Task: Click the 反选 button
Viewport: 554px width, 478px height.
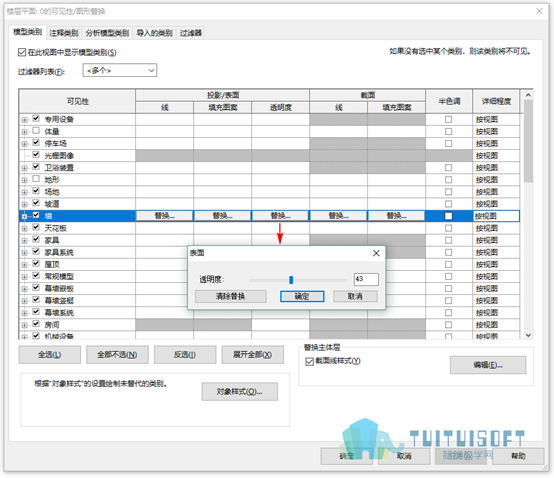Action: 185,354
